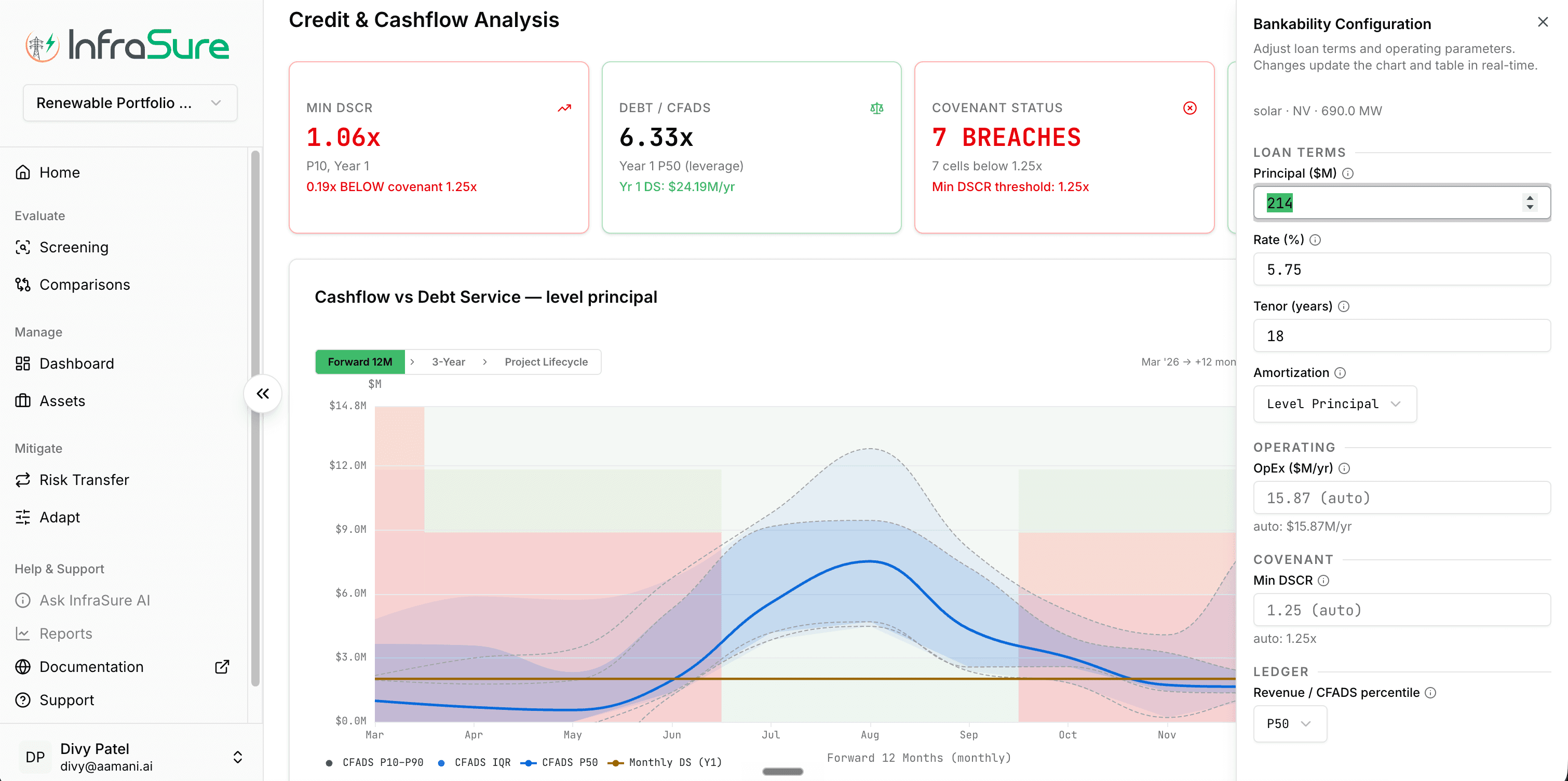This screenshot has height=781, width=1568.
Task: Expand the Divy Patel account menu
Action: click(237, 757)
